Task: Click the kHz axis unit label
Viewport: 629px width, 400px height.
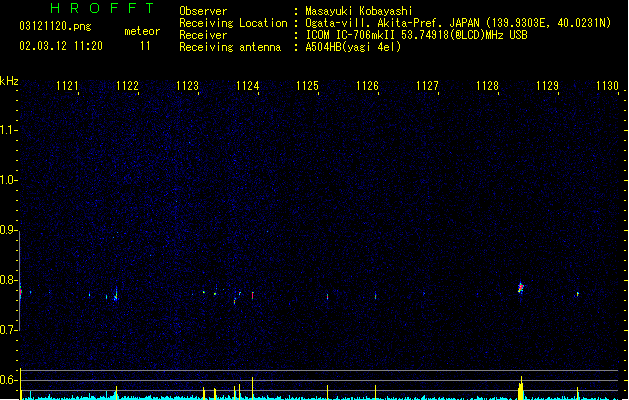Action: point(9,81)
